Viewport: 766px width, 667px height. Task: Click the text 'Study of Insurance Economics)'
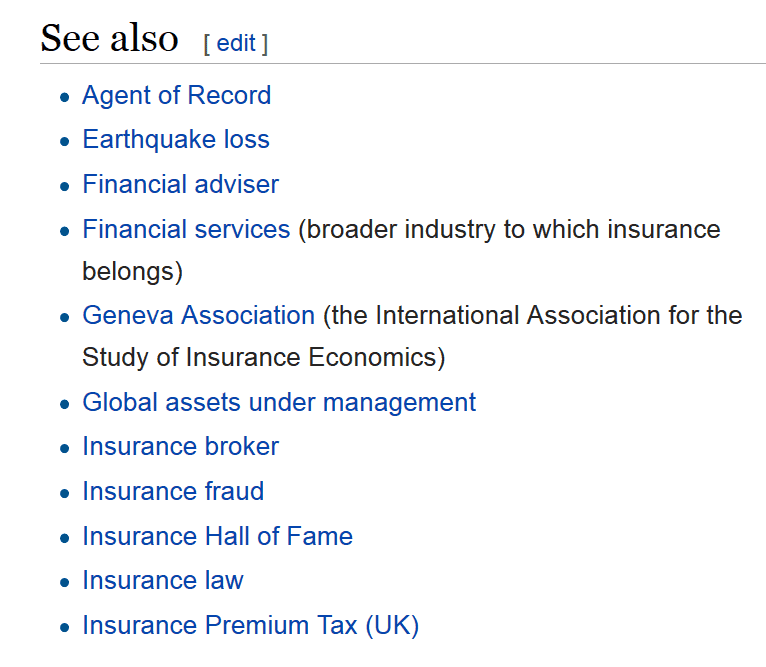[264, 357]
